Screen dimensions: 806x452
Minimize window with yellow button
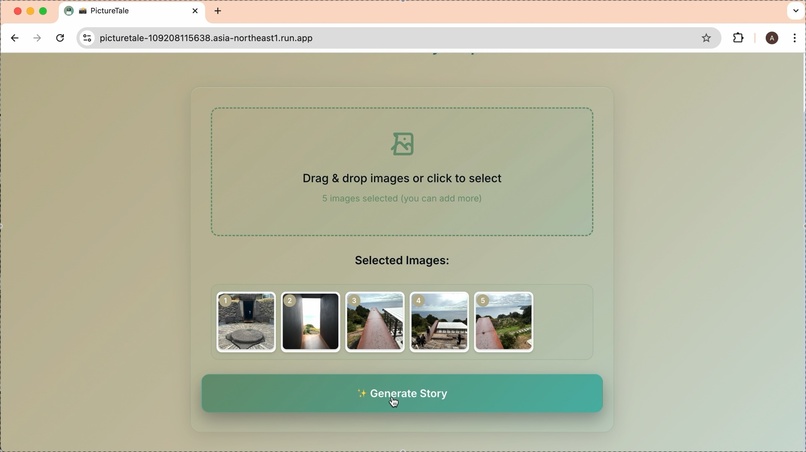30,11
